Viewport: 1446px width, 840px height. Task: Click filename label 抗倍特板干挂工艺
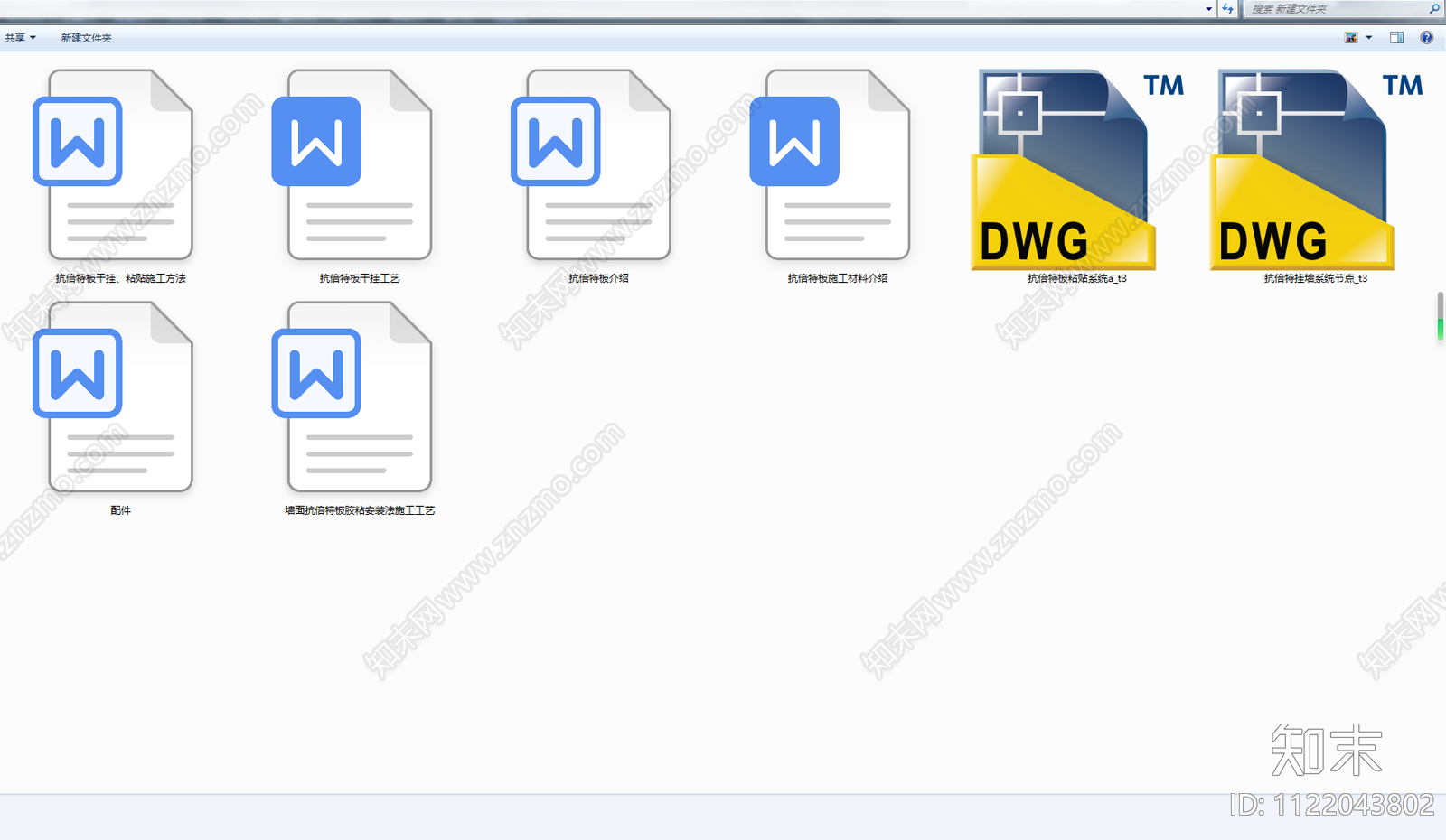point(360,278)
